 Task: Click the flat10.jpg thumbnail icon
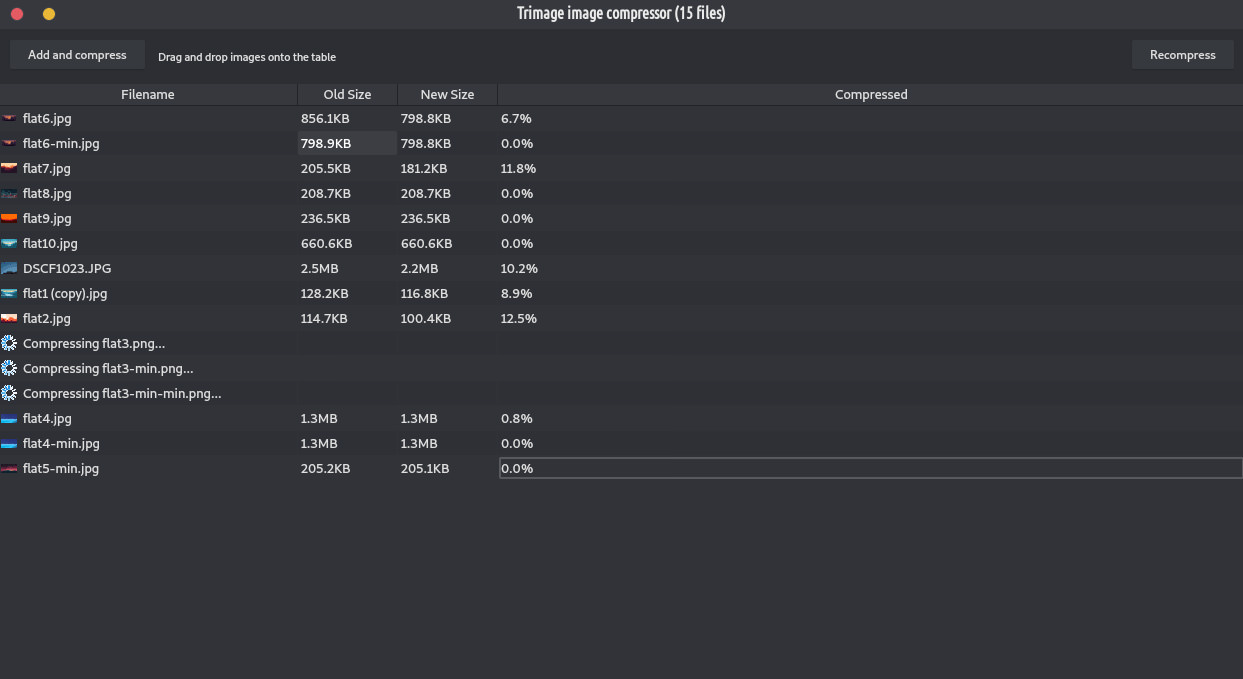[x=9, y=243]
